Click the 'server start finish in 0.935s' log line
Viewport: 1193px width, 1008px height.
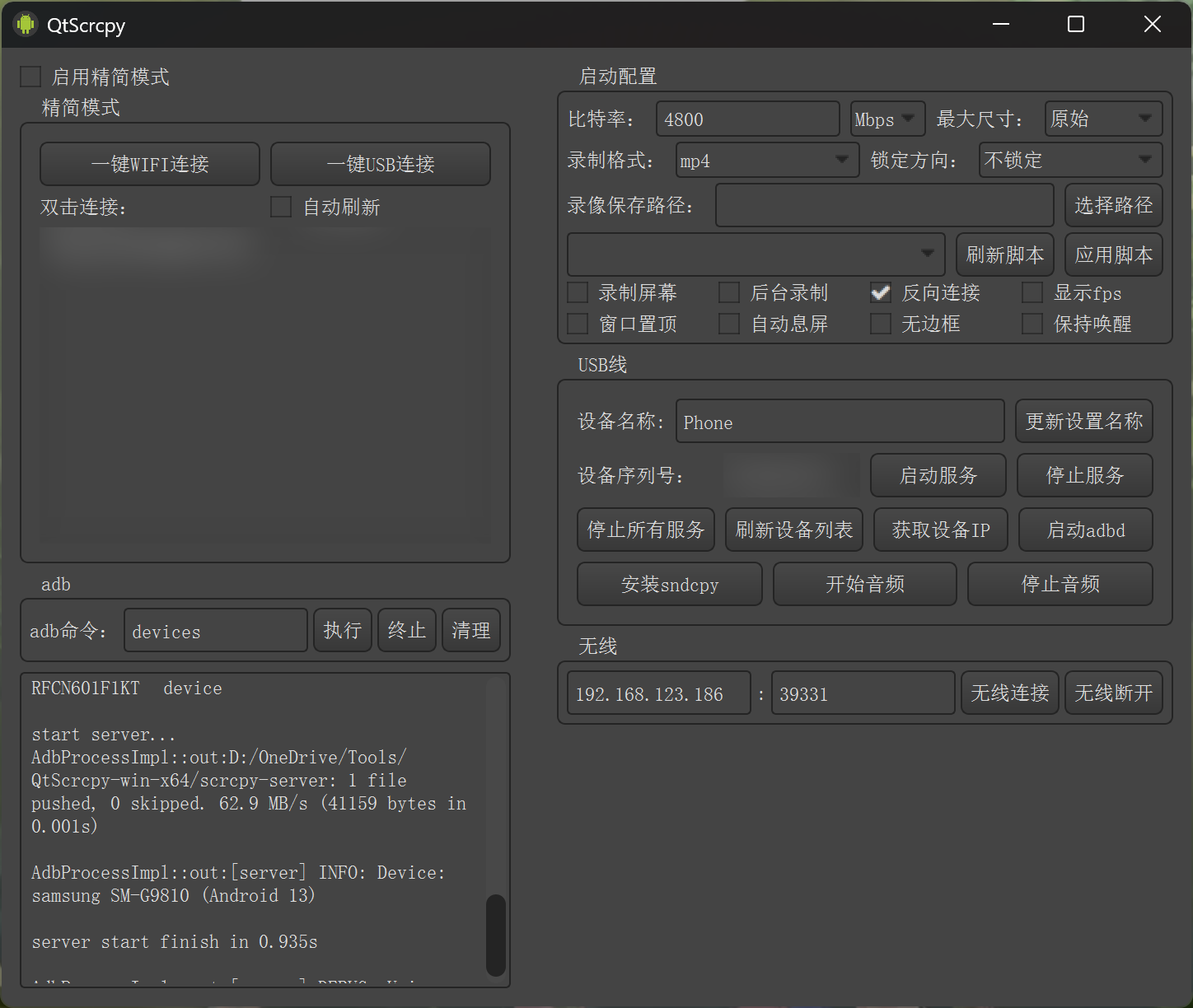click(175, 941)
